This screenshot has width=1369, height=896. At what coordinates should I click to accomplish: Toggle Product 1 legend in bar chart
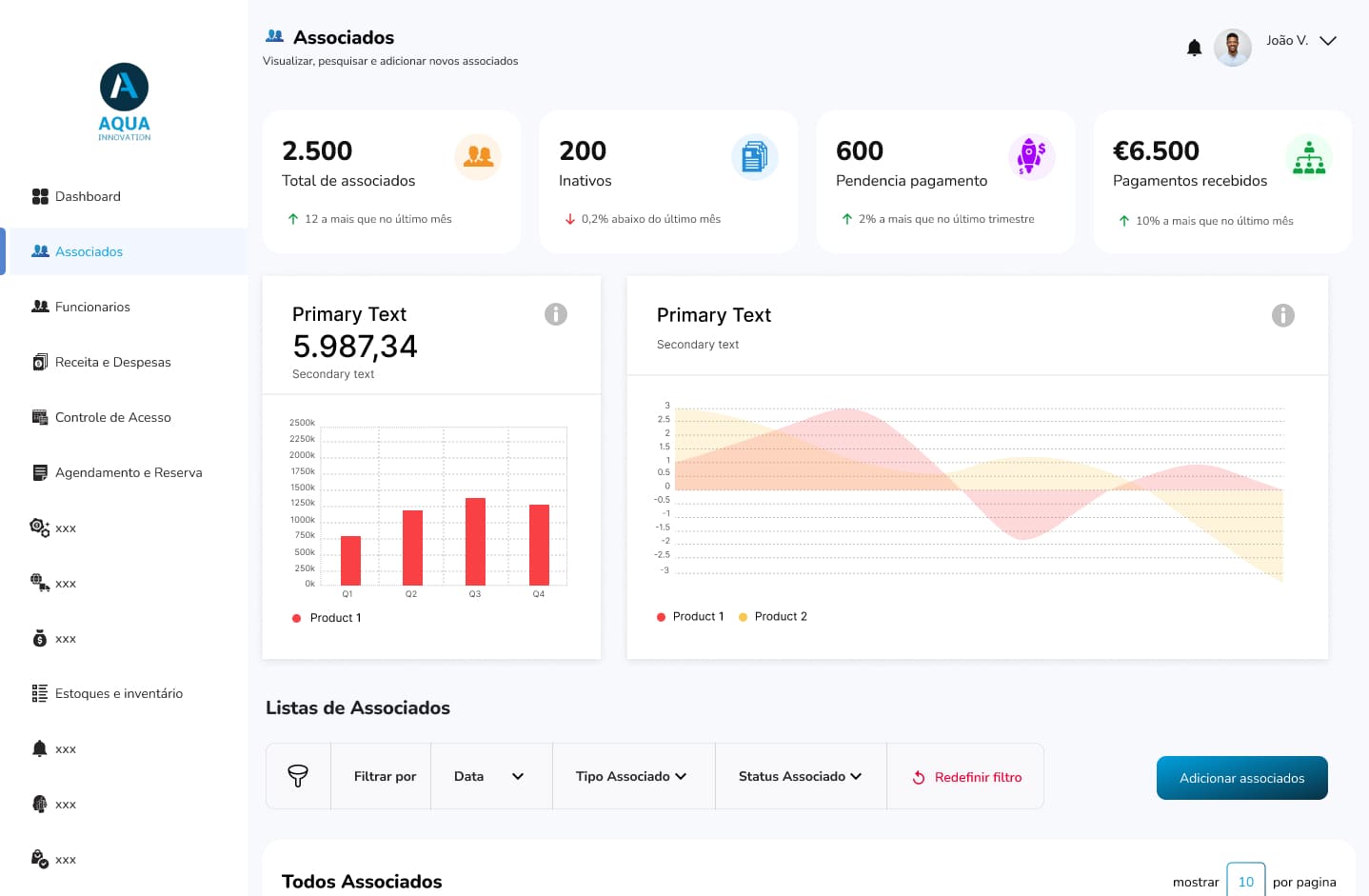[x=327, y=618]
